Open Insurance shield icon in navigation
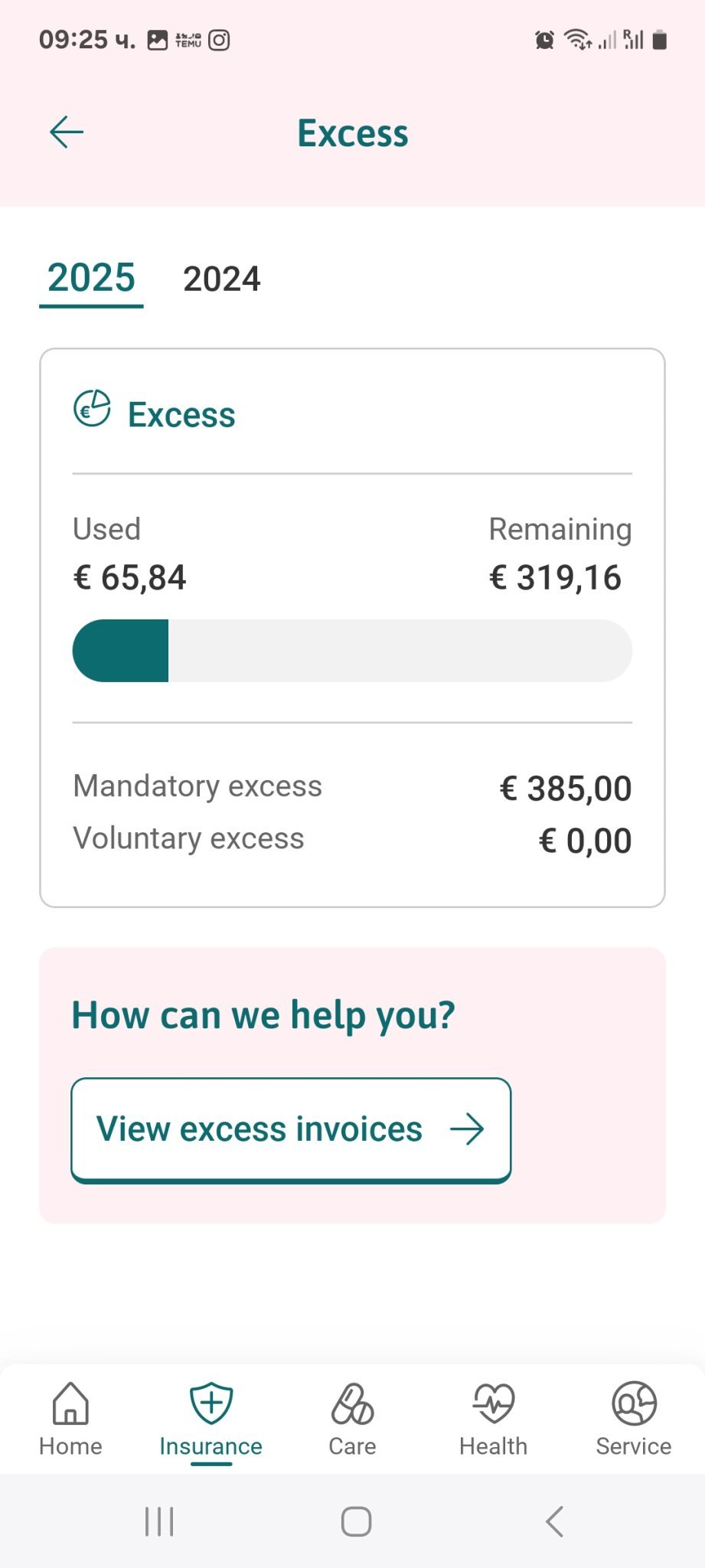This screenshot has width=705, height=1568. [x=211, y=1403]
